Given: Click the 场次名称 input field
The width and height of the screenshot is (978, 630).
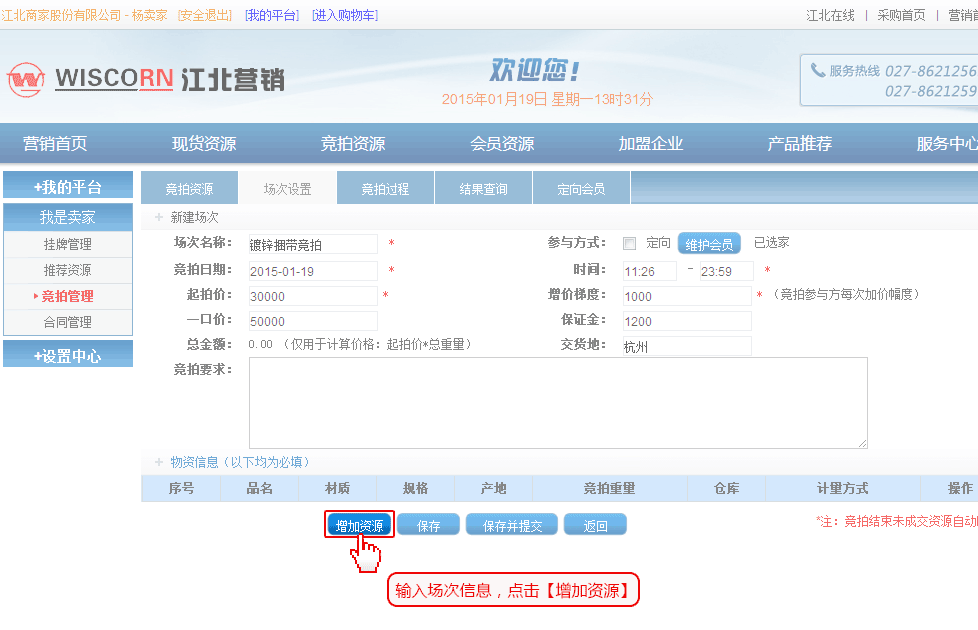Looking at the screenshot, I should coord(313,244).
